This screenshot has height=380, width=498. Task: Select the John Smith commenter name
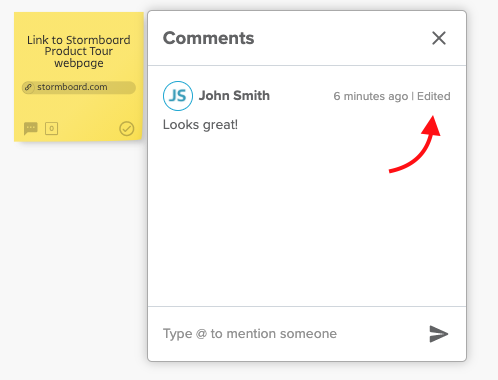pyautogui.click(x=234, y=96)
